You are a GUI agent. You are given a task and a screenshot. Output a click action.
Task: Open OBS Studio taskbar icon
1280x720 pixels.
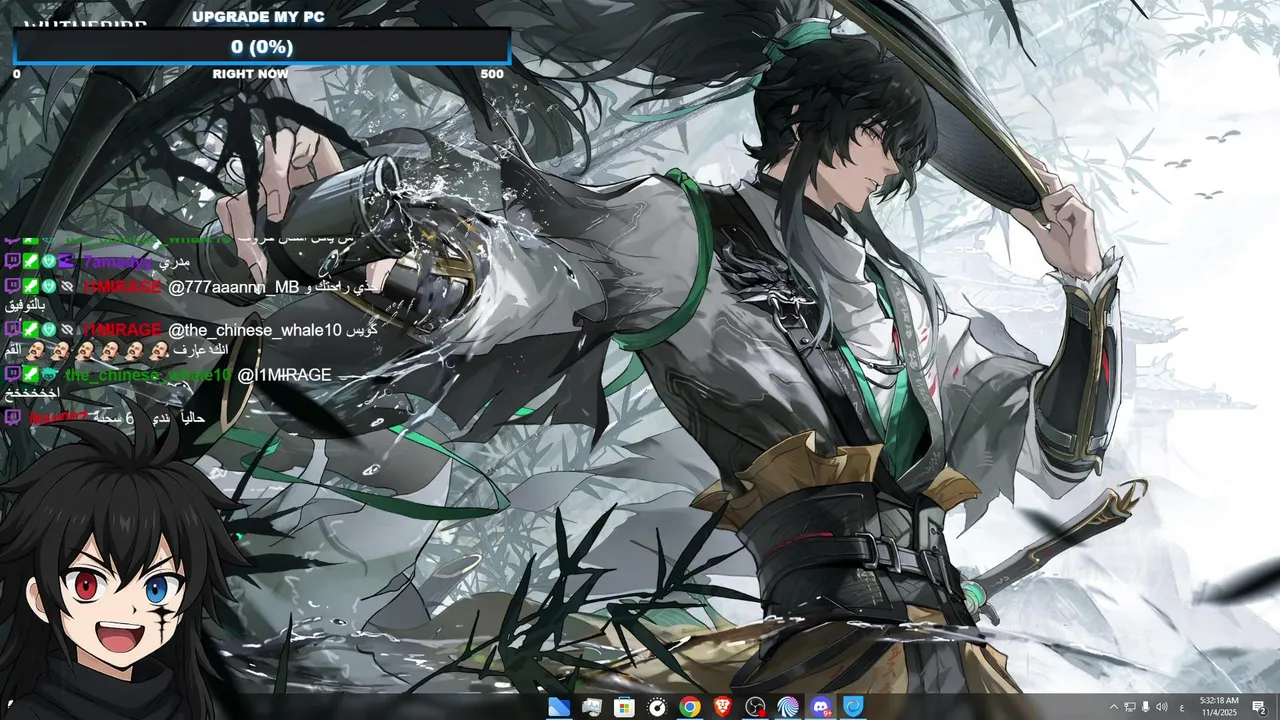tap(755, 707)
